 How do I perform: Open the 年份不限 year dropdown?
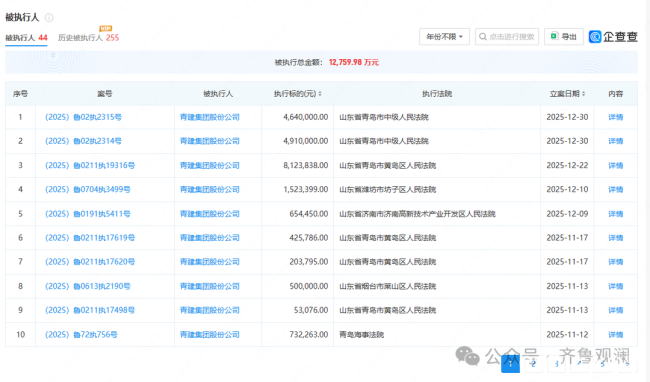click(x=444, y=37)
